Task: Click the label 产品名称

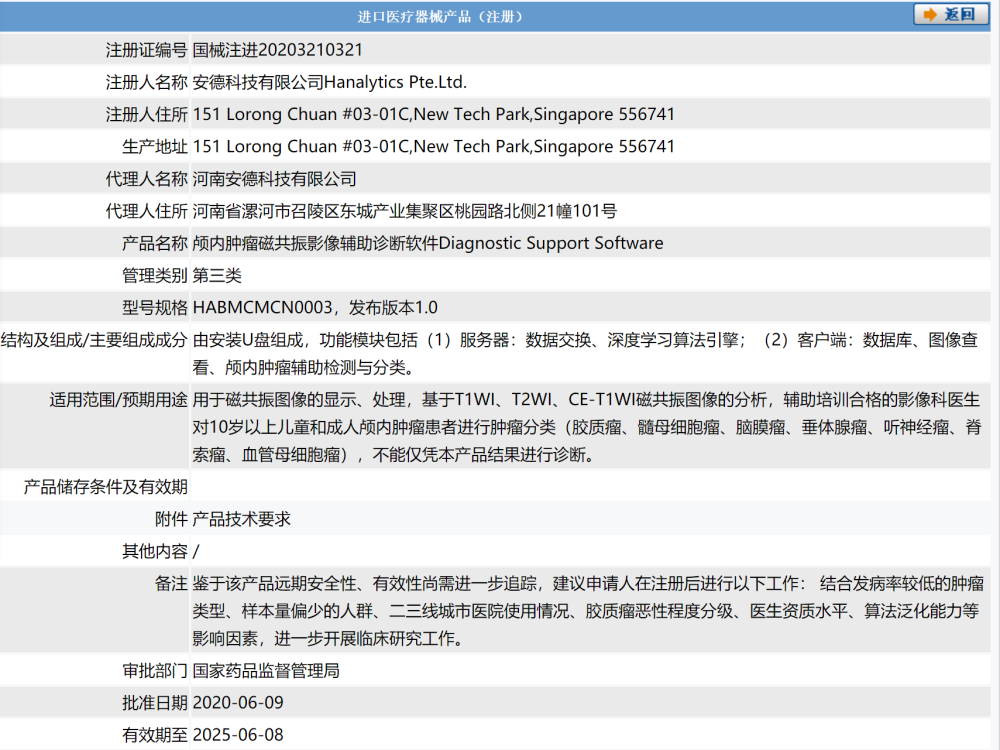Action: [x=154, y=243]
